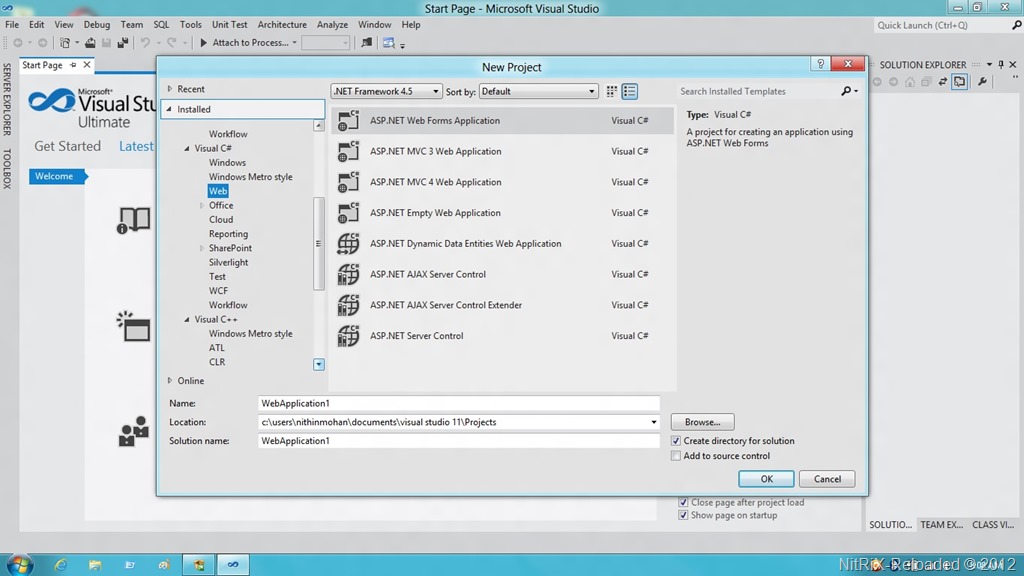Switch templates to medium icons list view
The image size is (1024, 576).
click(630, 91)
